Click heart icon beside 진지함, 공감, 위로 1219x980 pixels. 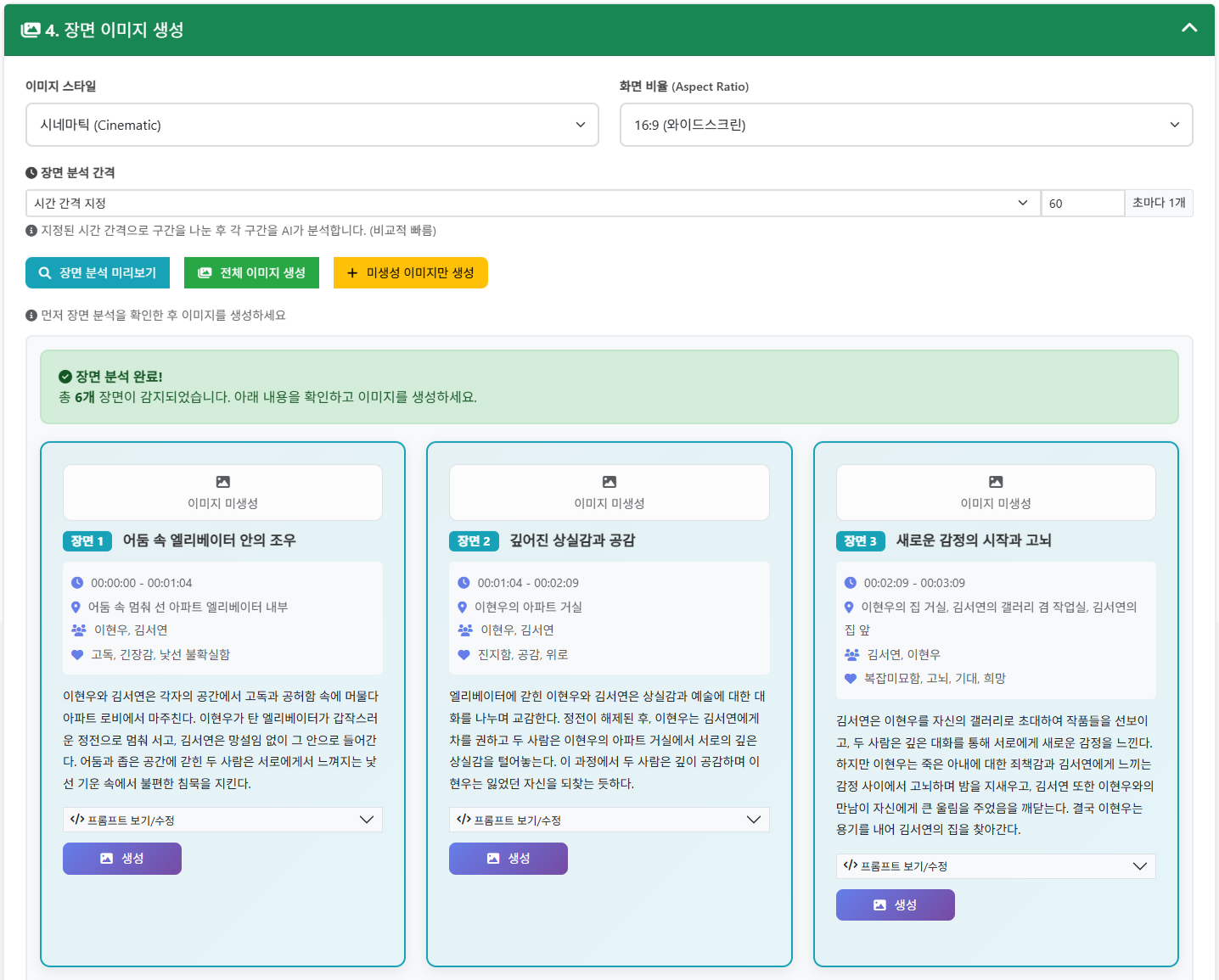(463, 654)
